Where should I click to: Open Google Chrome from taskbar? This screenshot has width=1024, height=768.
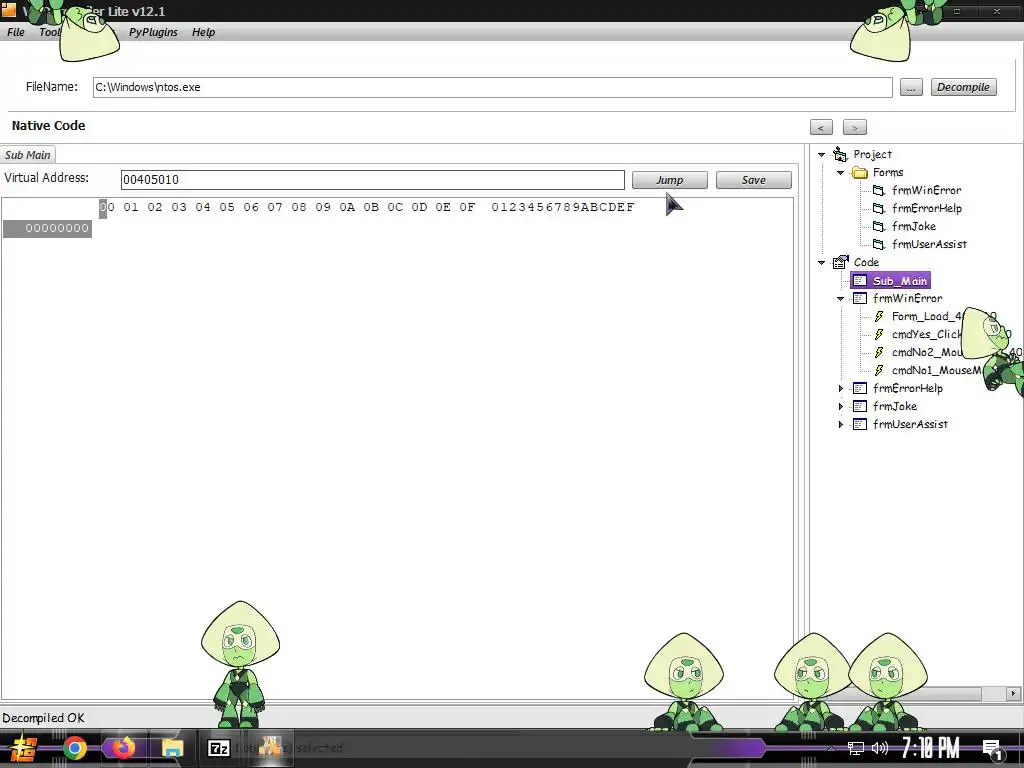(75, 748)
